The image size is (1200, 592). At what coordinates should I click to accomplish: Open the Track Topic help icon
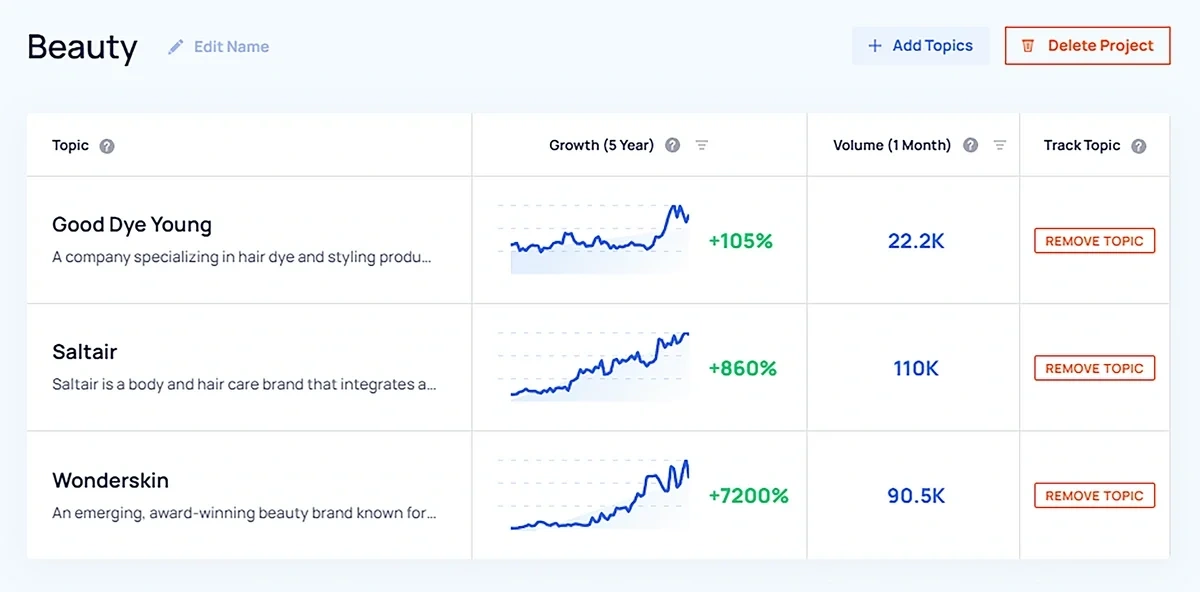tap(1138, 145)
